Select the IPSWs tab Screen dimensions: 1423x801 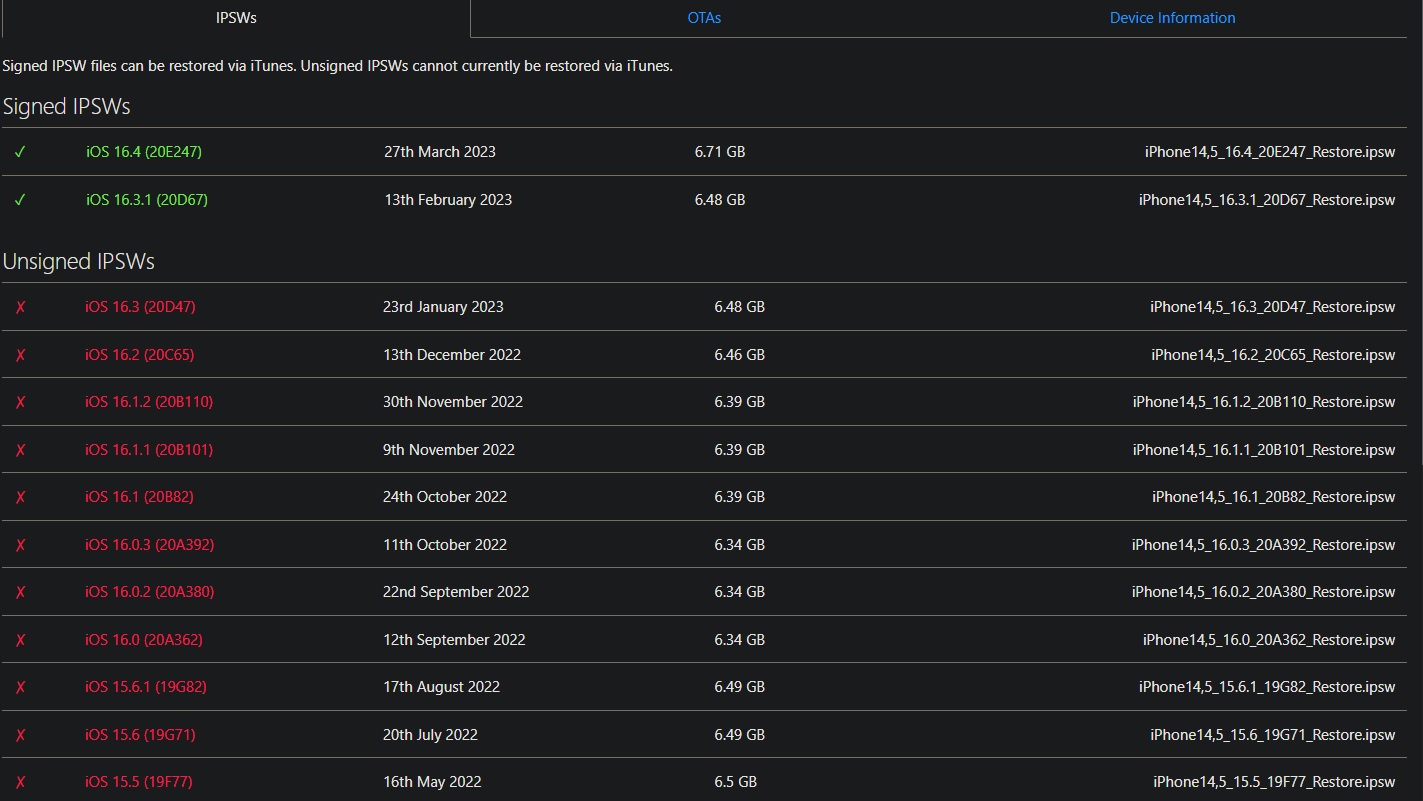point(236,18)
